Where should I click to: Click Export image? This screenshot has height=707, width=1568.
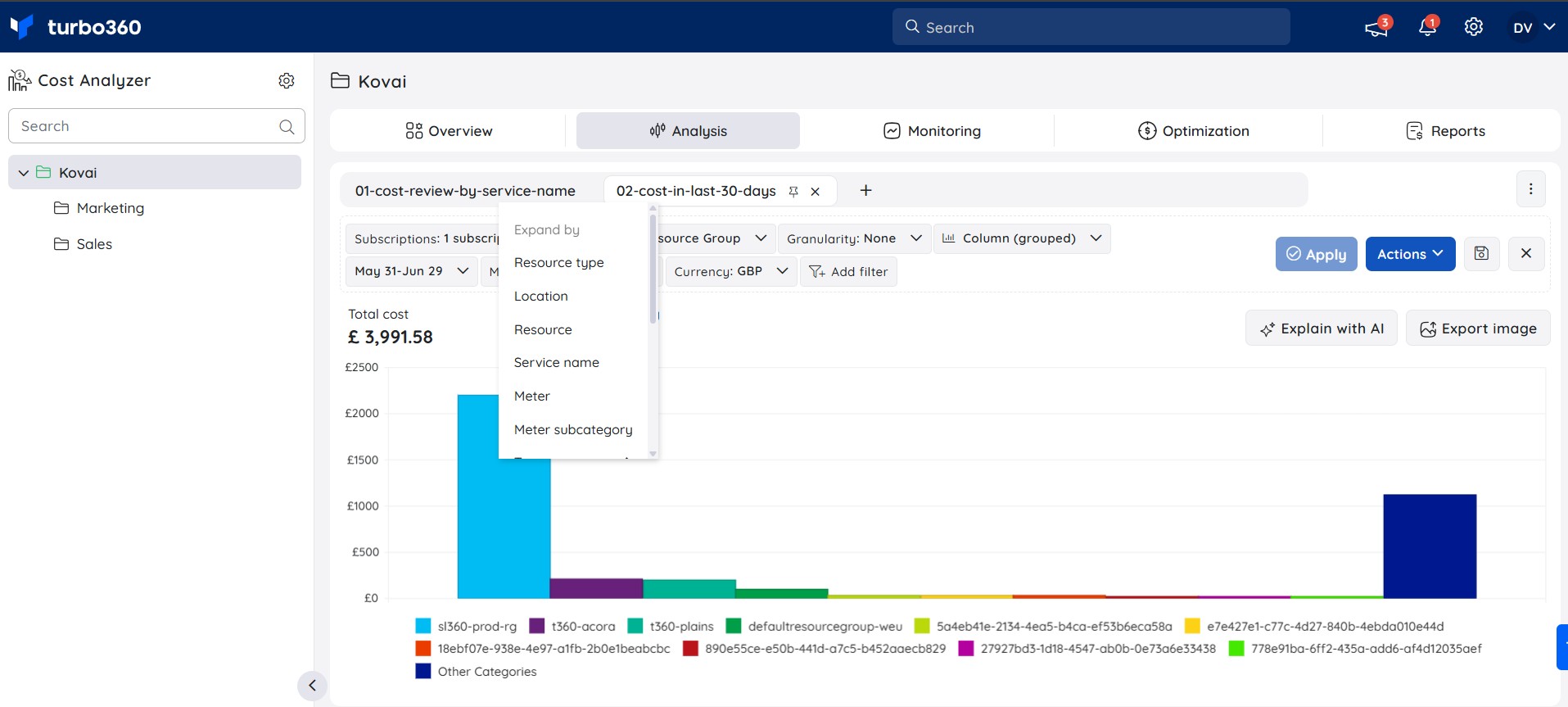tap(1478, 329)
